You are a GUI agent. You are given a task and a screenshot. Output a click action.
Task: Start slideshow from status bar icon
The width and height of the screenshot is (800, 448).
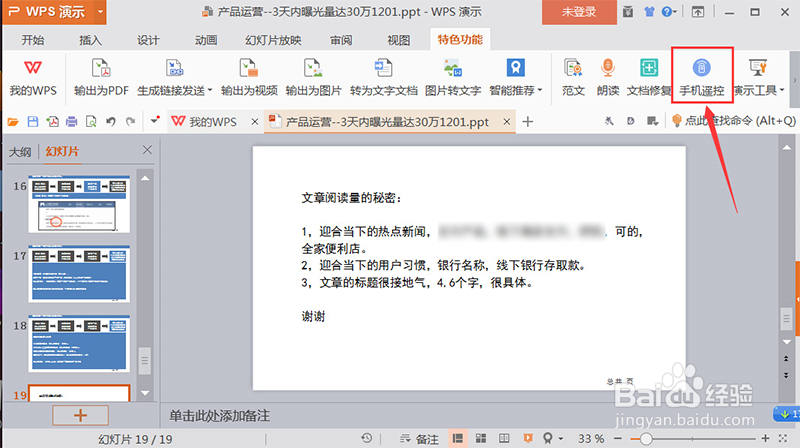[x=528, y=438]
